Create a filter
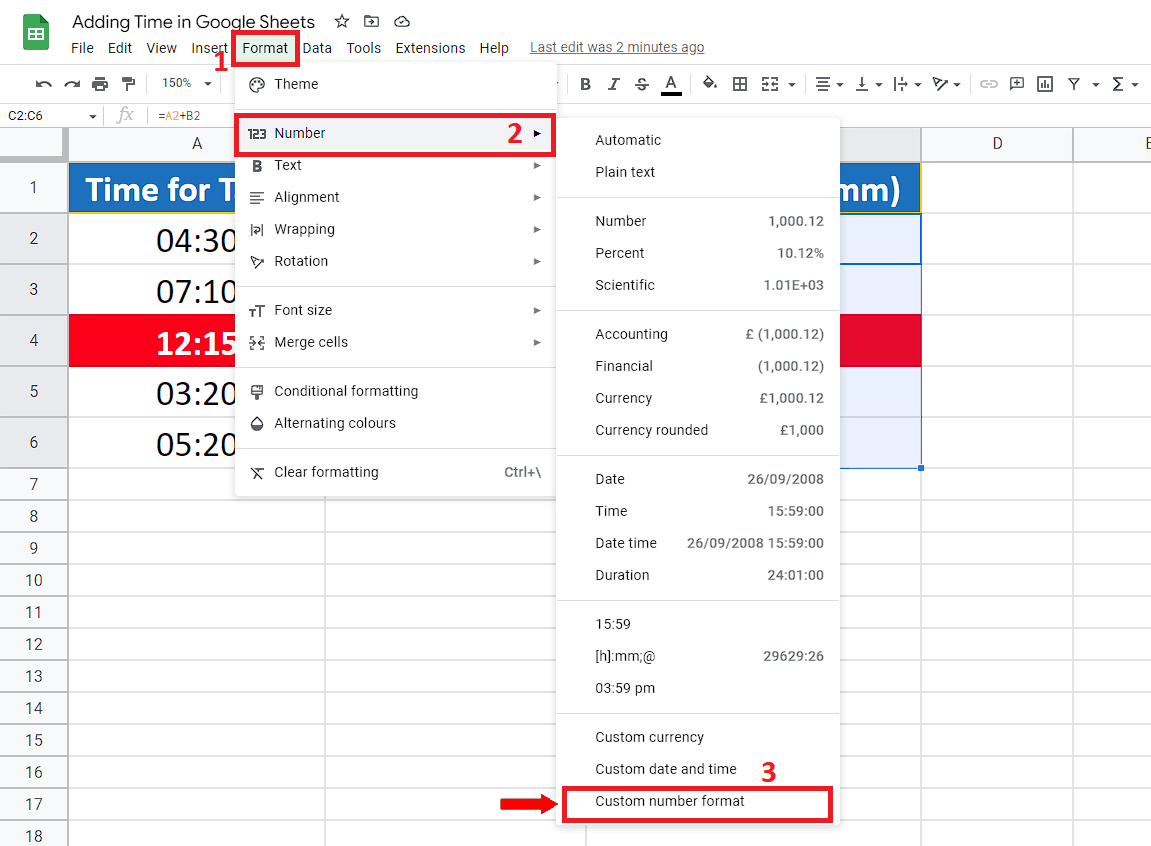 pos(1072,83)
